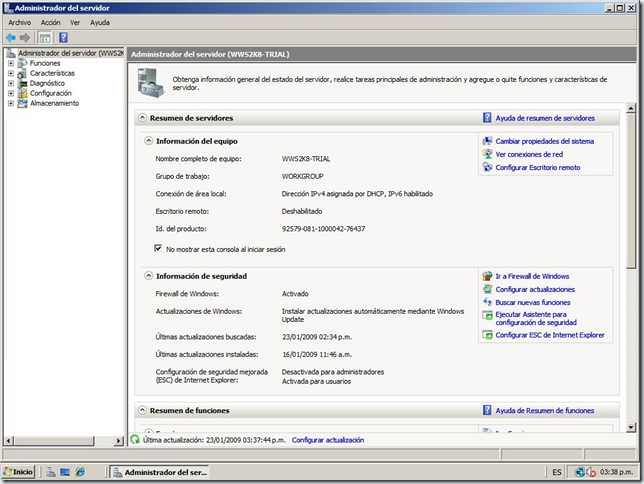The height and width of the screenshot is (484, 644).
Task: Select the Diagnóstico node icon
Action: [x=22, y=83]
